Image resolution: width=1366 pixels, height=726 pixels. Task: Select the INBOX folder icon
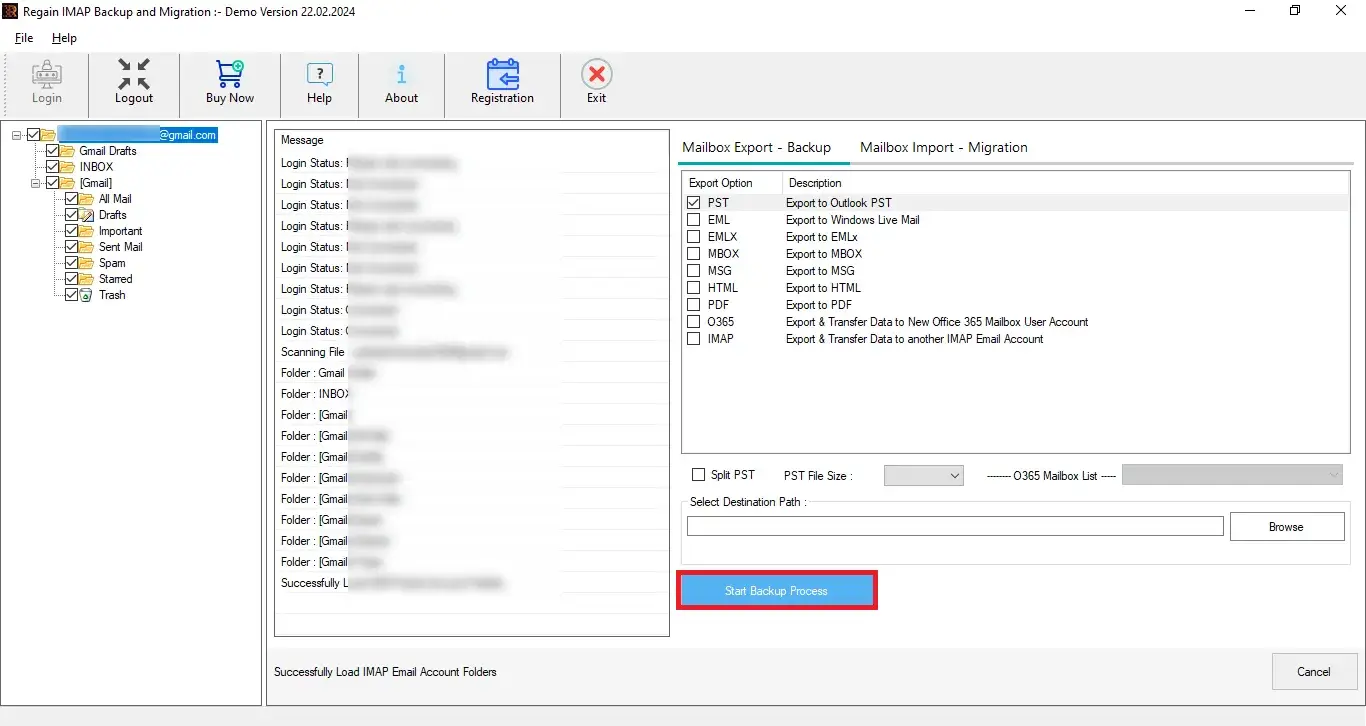pos(68,167)
